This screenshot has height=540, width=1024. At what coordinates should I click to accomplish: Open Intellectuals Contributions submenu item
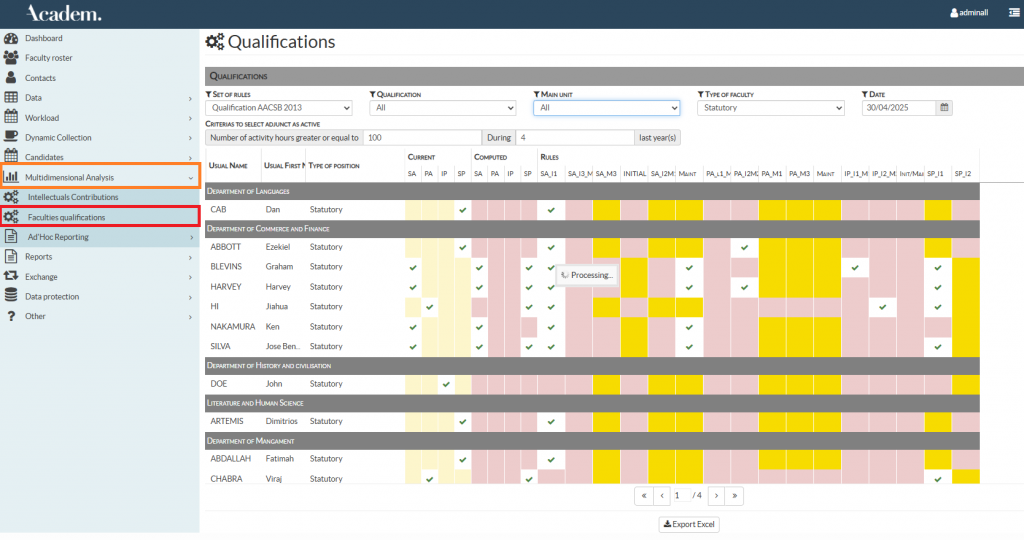pyautogui.click(x=73, y=197)
